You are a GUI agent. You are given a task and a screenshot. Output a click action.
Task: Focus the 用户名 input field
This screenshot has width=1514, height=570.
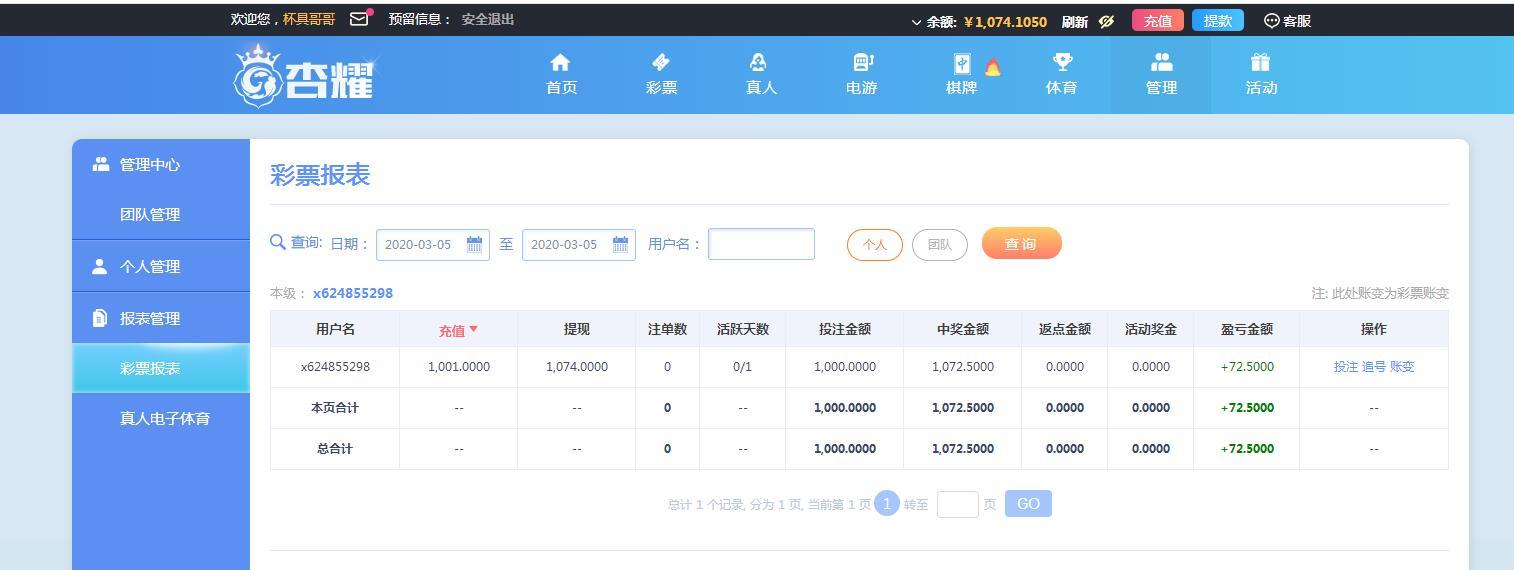pos(762,244)
